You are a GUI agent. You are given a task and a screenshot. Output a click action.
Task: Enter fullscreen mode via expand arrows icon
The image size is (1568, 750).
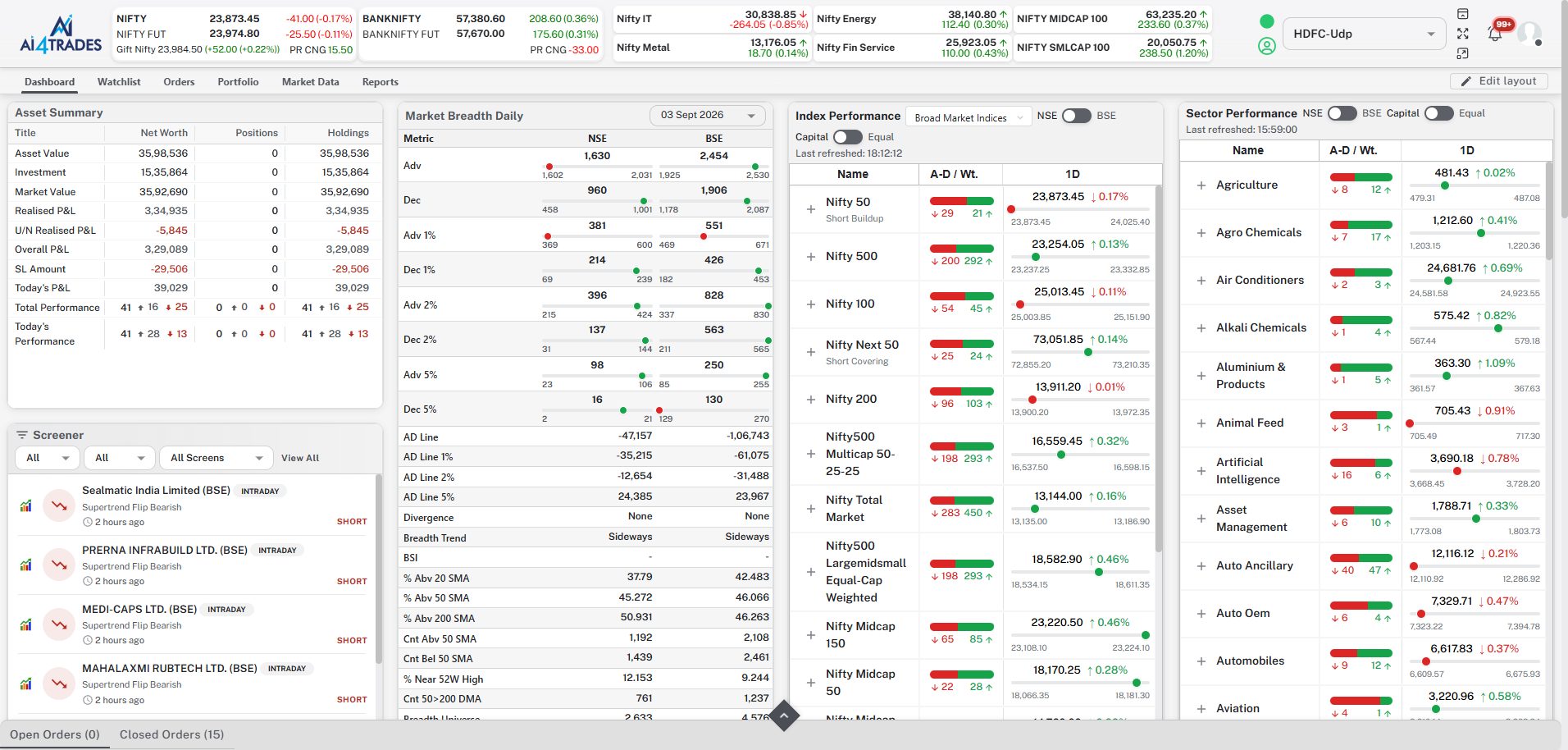point(1463,34)
